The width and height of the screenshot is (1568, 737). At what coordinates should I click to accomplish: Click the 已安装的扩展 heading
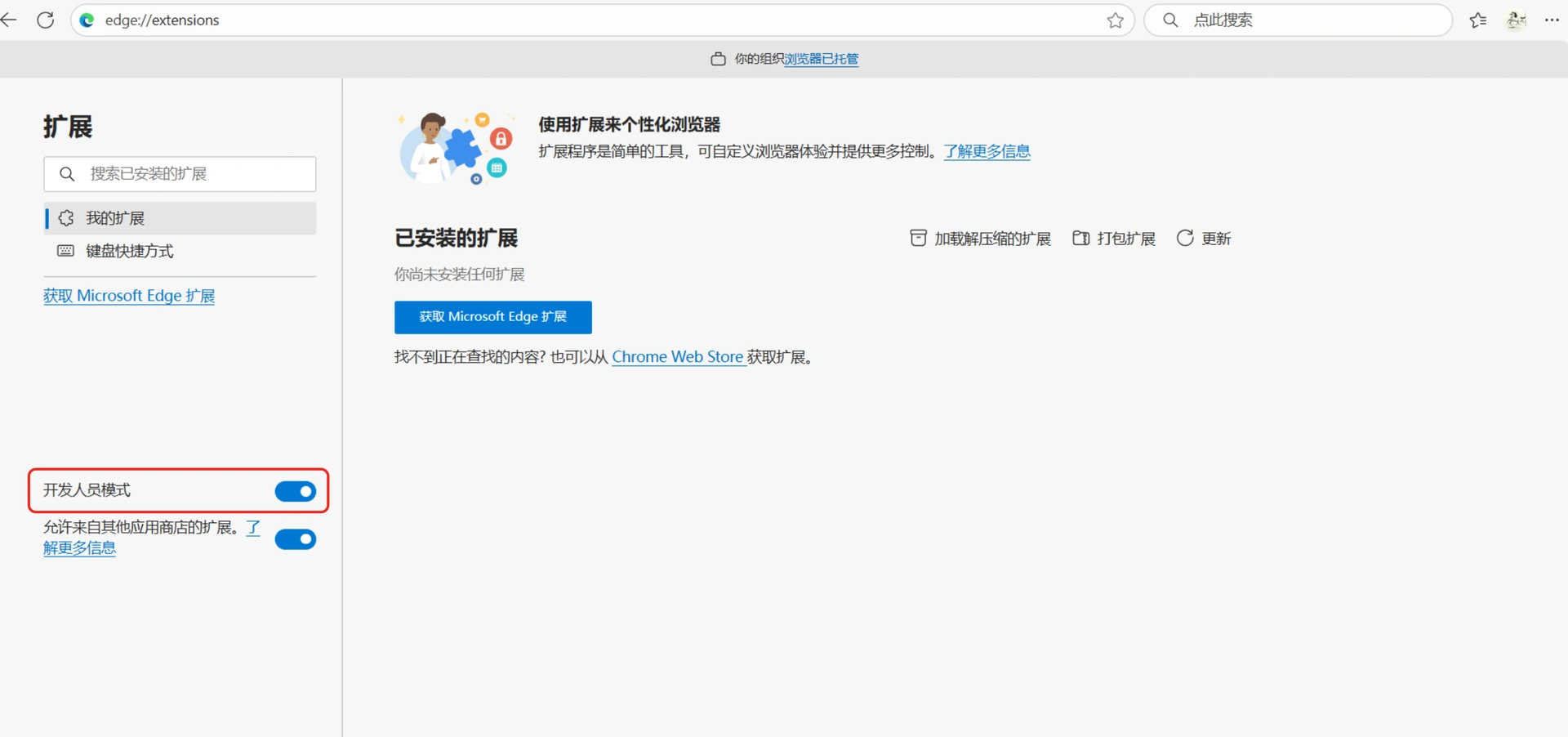[x=457, y=238]
